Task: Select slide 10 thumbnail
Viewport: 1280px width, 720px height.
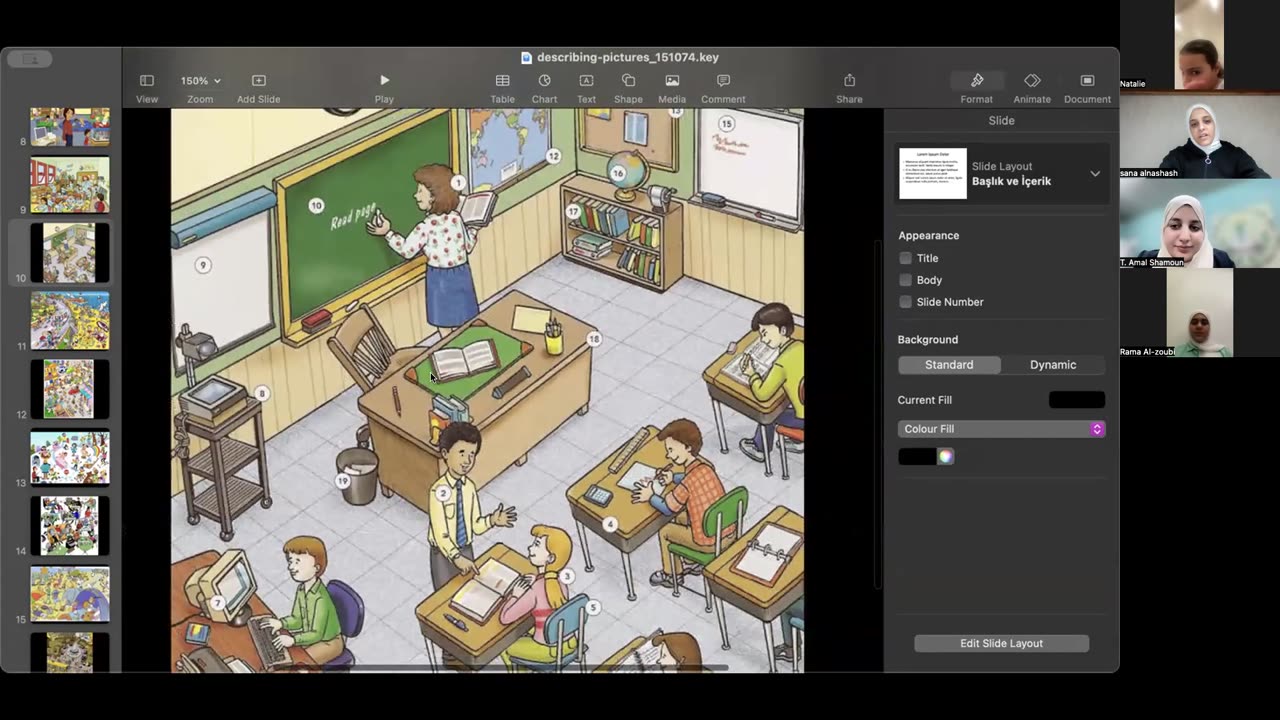Action: [x=70, y=253]
